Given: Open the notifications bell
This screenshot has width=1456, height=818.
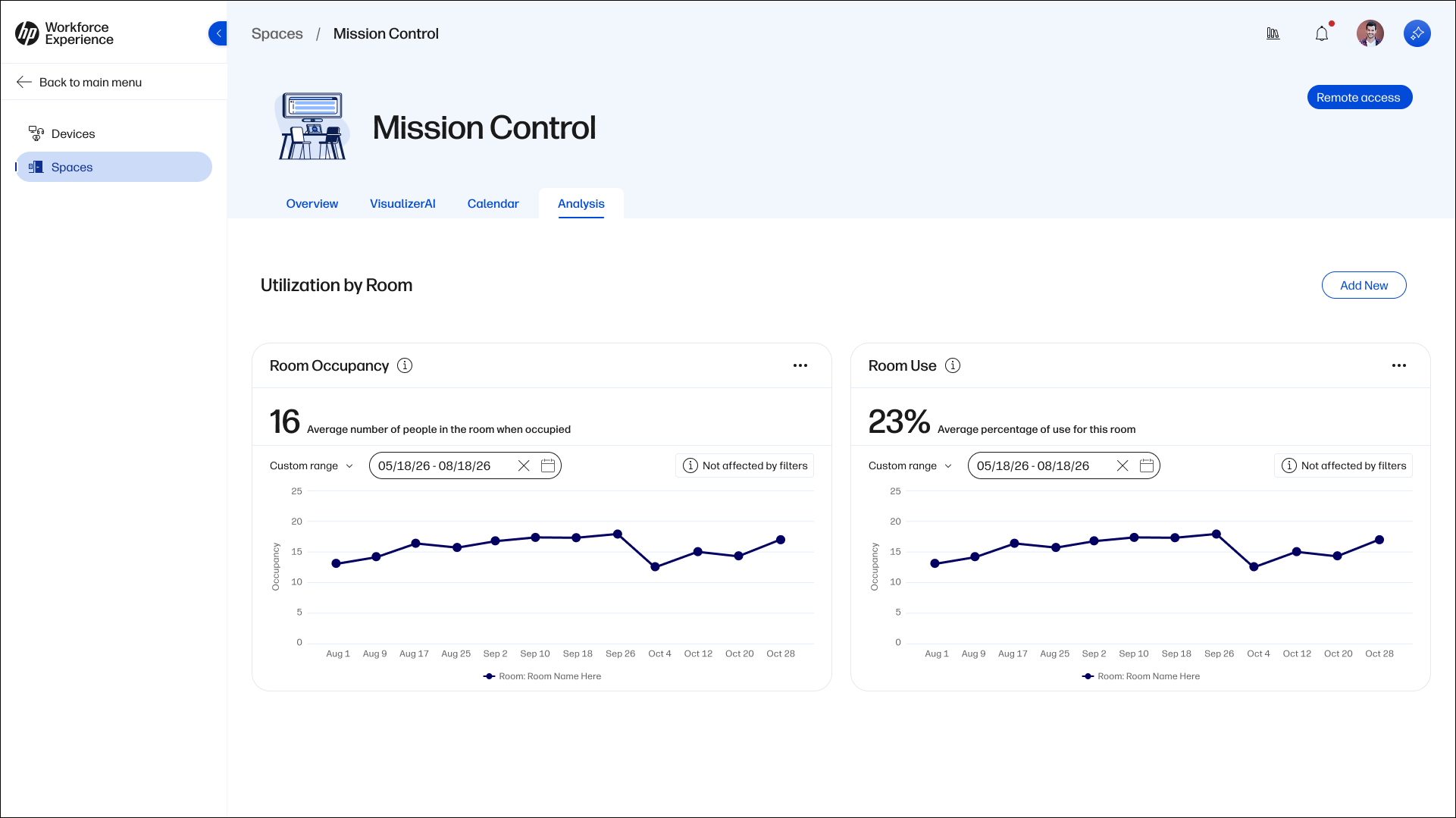Looking at the screenshot, I should click(x=1322, y=33).
